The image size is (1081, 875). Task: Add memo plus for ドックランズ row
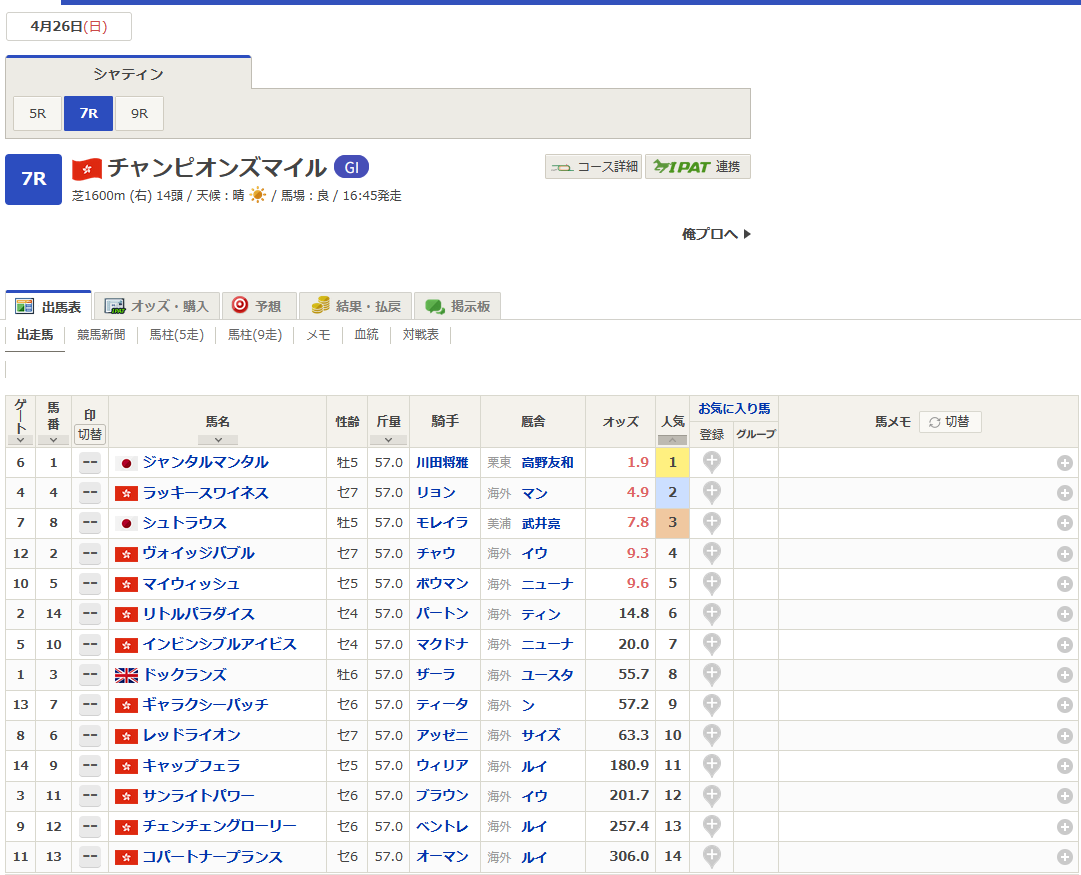pyautogui.click(x=1064, y=675)
